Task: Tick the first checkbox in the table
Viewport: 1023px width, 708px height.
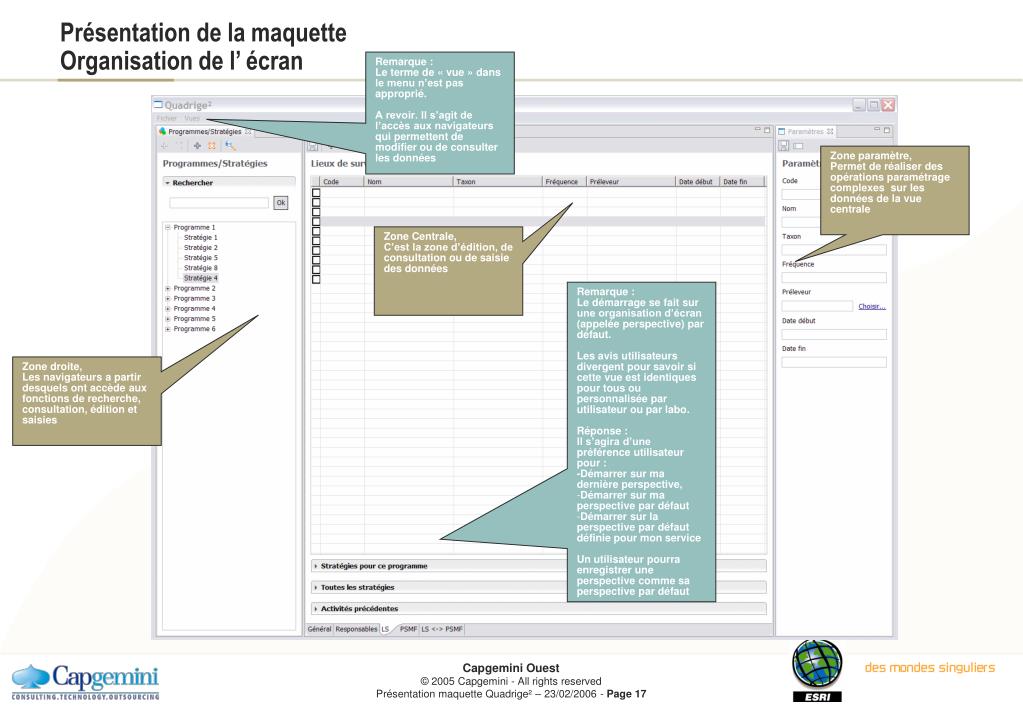Action: point(316,192)
